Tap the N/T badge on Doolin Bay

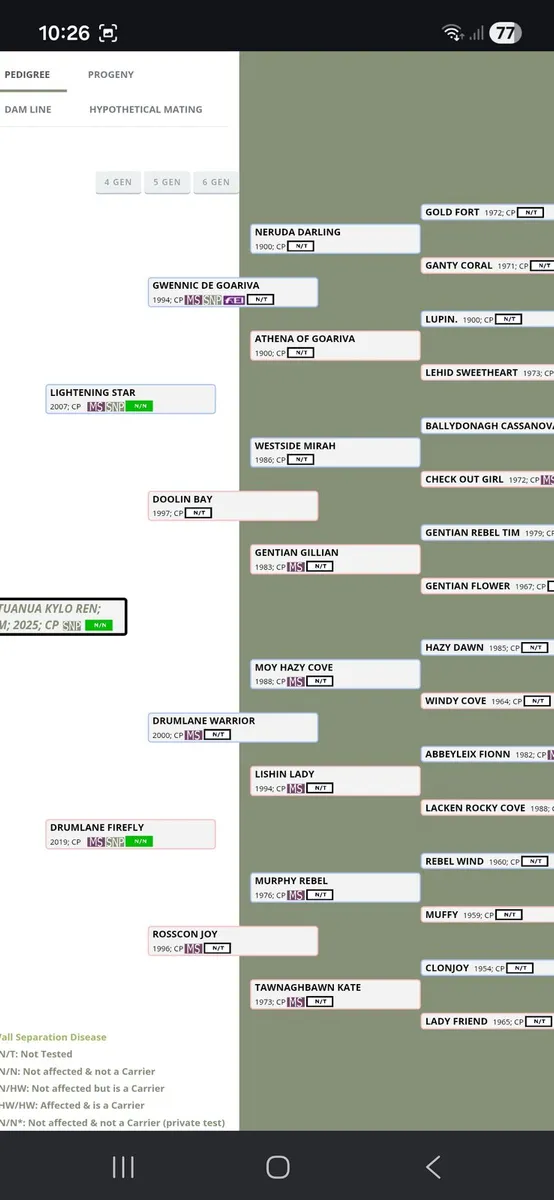(198, 513)
